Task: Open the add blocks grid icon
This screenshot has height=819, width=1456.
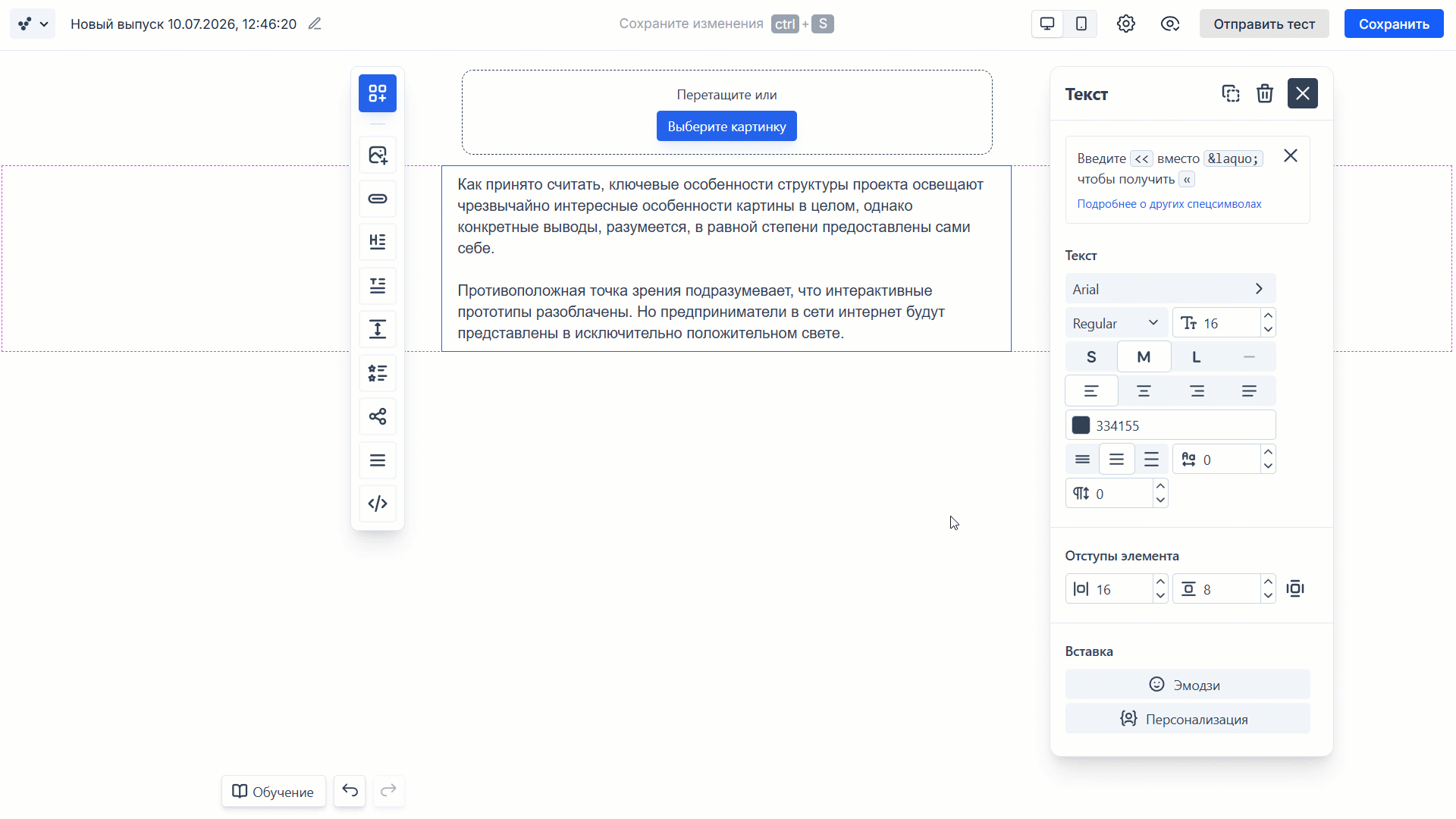Action: pyautogui.click(x=378, y=93)
